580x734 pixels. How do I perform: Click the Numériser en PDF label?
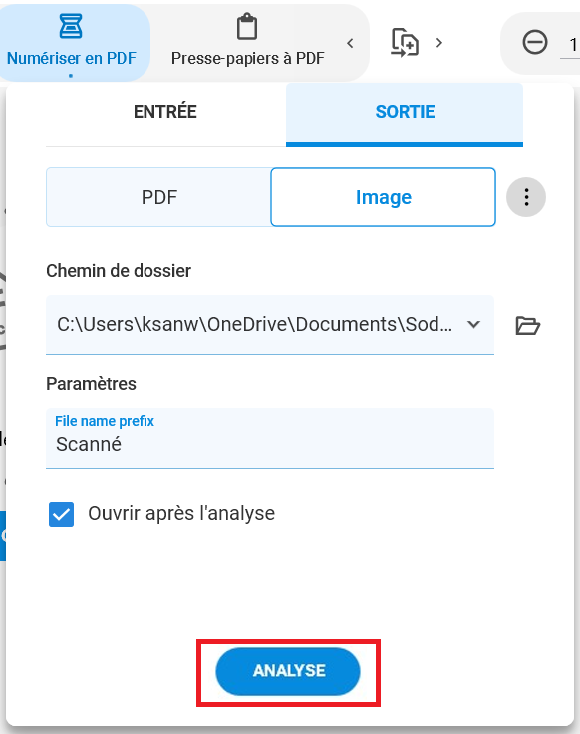[72, 59]
